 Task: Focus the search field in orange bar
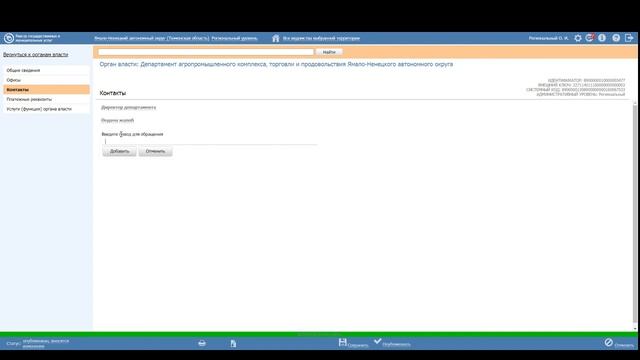coord(206,52)
